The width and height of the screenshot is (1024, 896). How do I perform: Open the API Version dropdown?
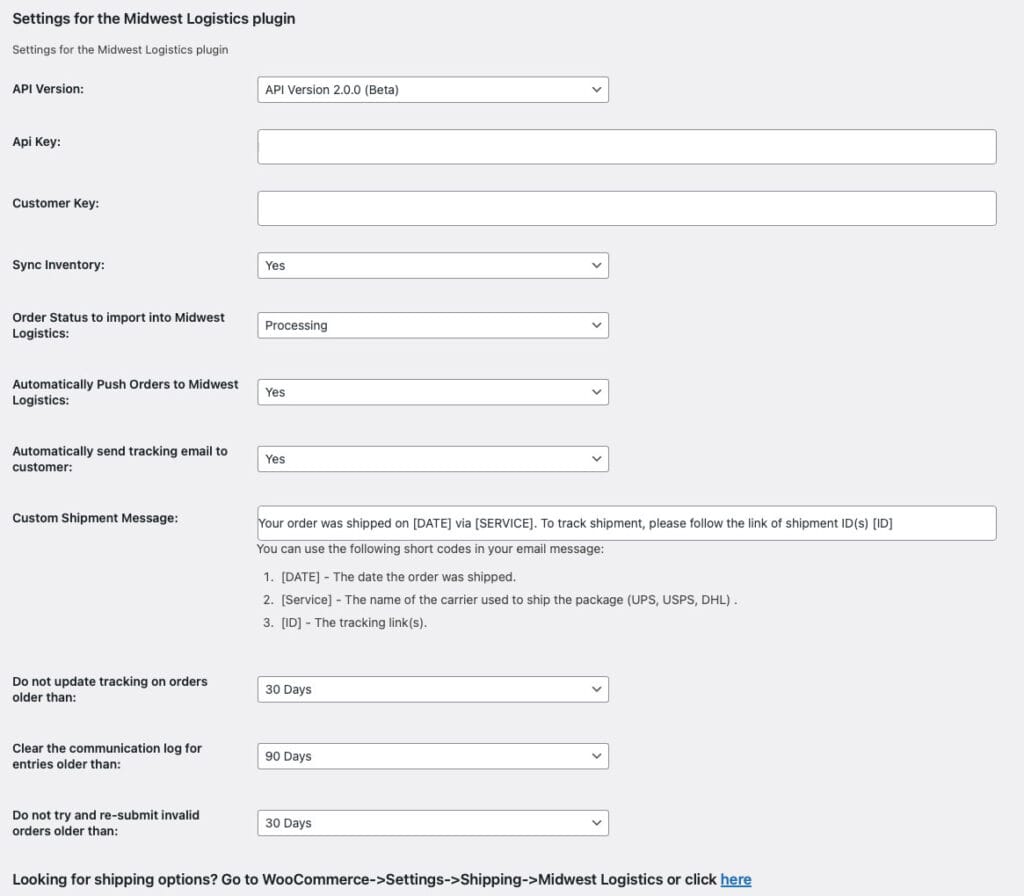coord(432,89)
